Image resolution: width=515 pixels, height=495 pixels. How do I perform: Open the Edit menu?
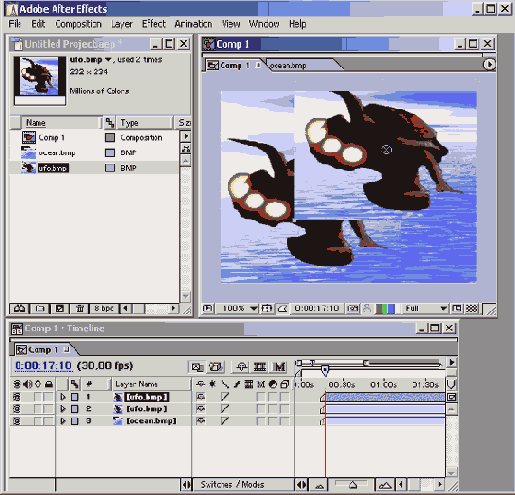pyautogui.click(x=38, y=24)
